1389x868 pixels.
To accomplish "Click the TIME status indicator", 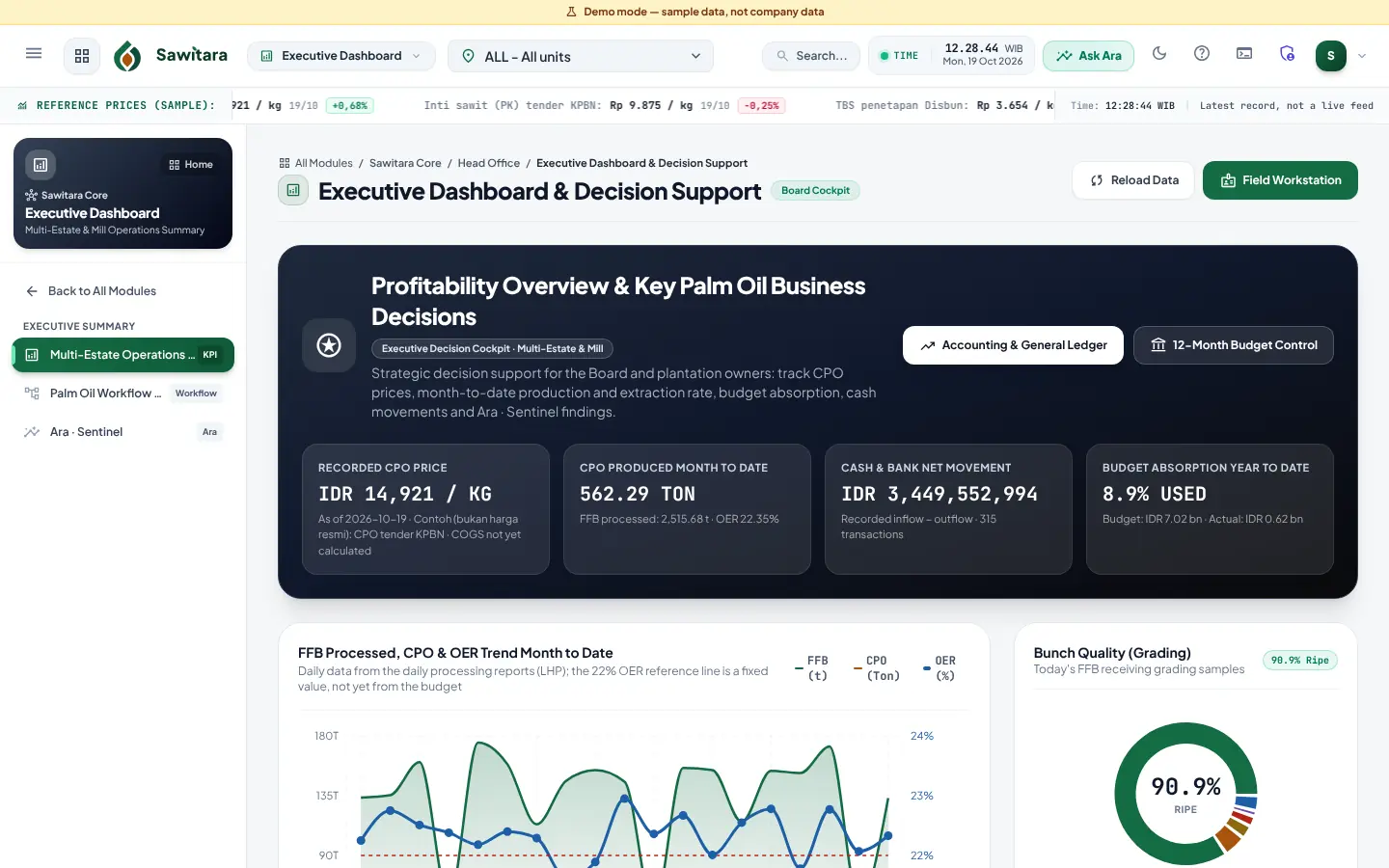I will click(x=899, y=56).
